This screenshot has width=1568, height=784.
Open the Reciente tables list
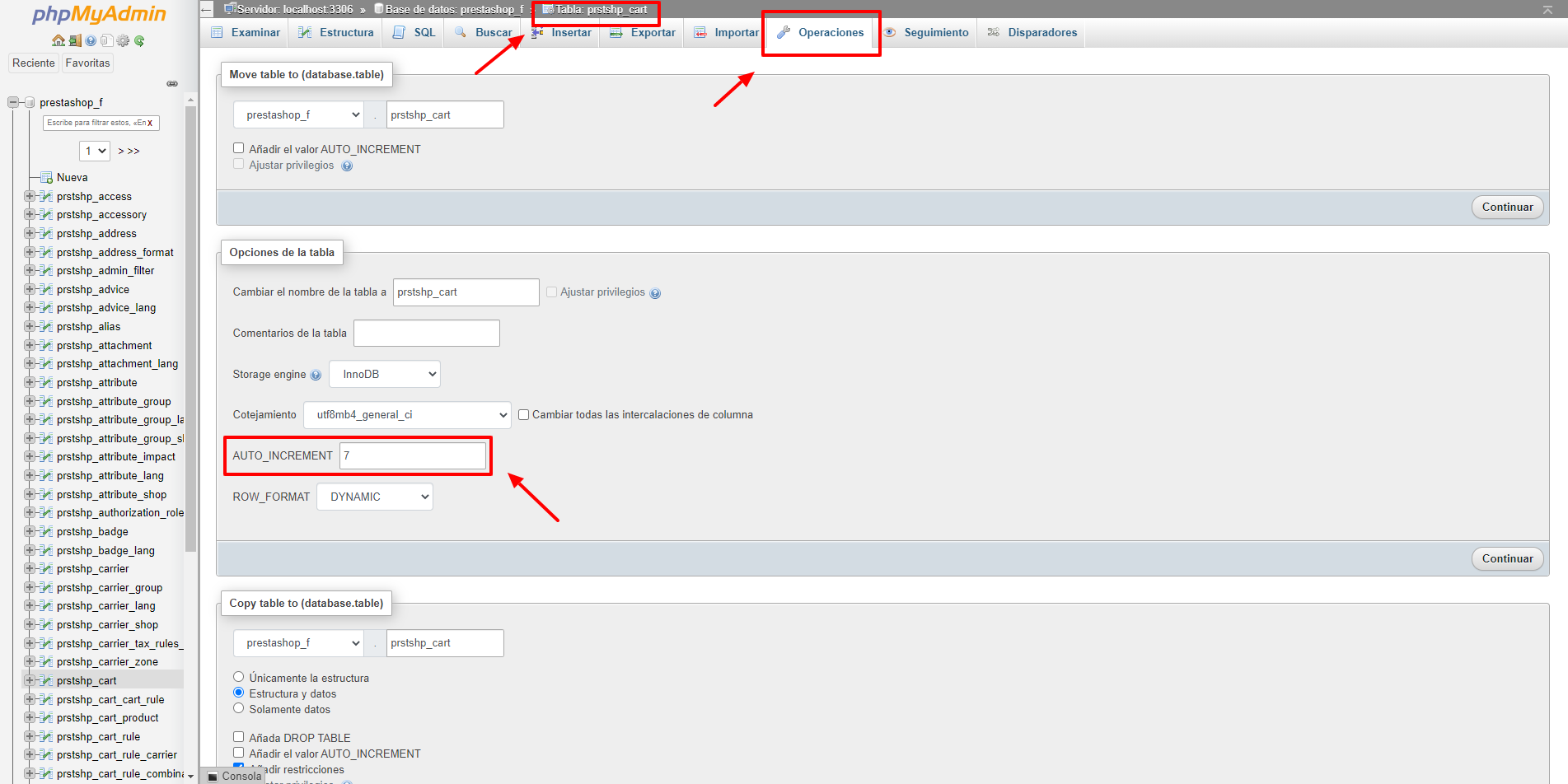pos(34,63)
